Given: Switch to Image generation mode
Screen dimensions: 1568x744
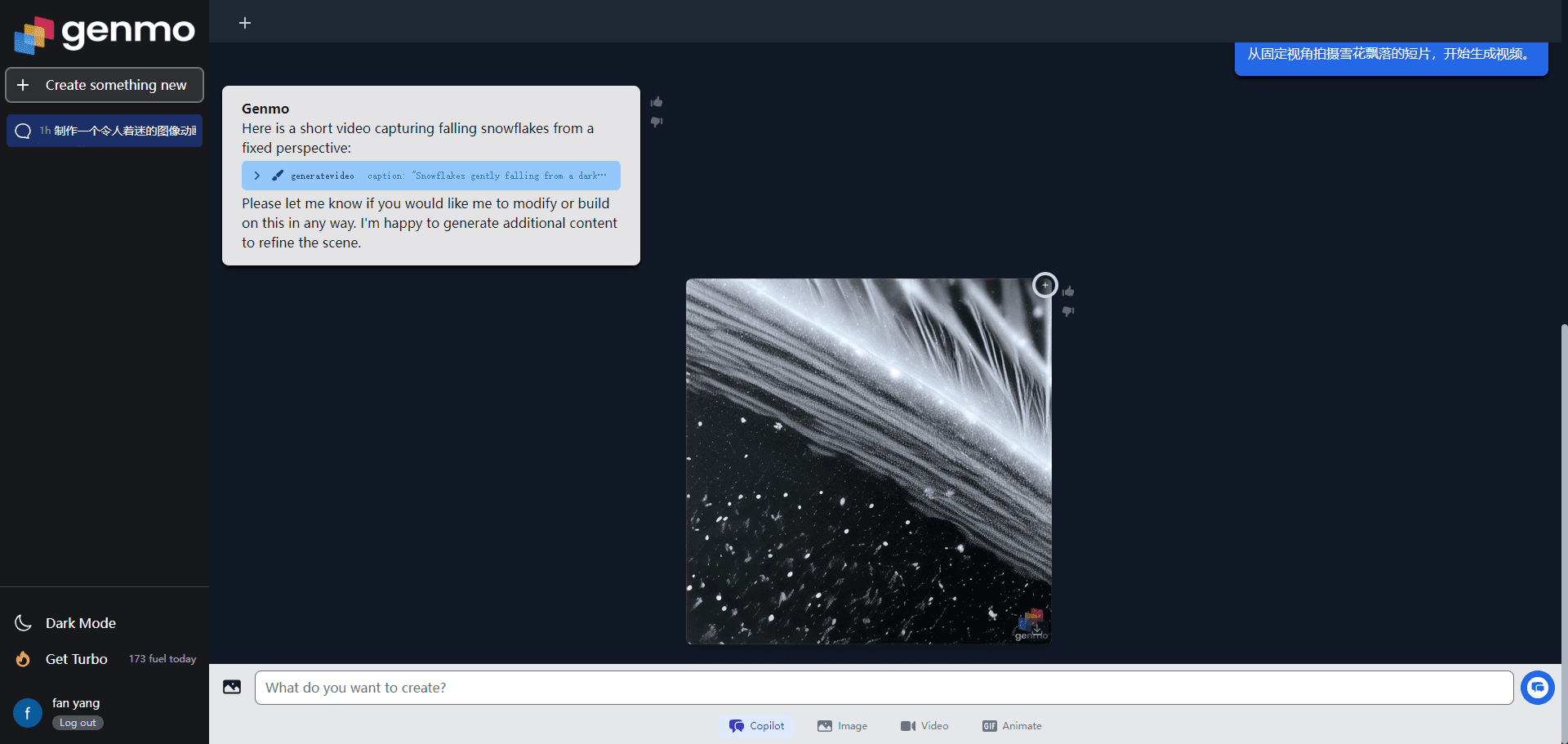Looking at the screenshot, I should (842, 726).
